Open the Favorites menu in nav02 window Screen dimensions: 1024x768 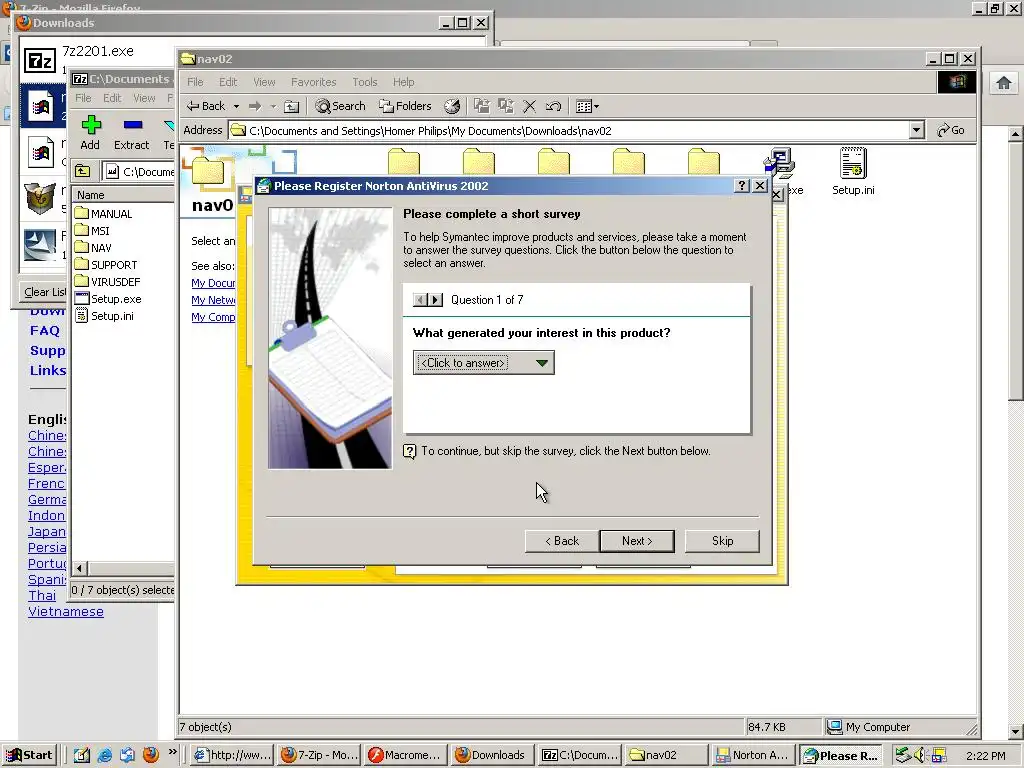tap(313, 82)
